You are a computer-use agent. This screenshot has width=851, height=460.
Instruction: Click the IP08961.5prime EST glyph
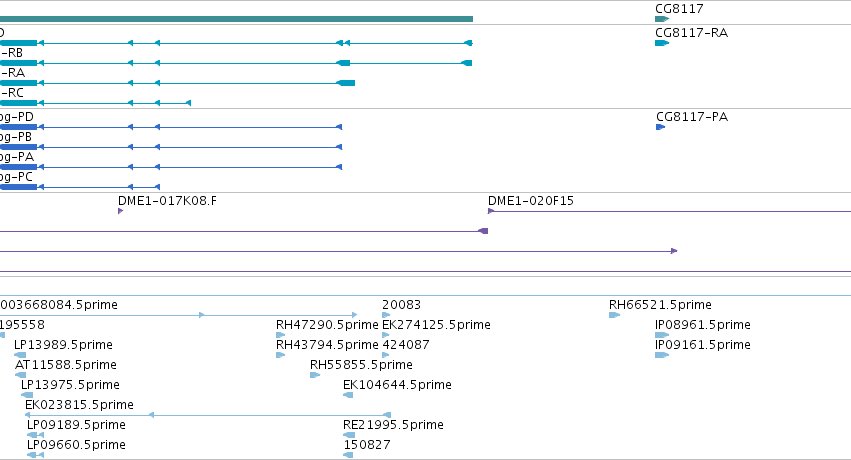(662, 335)
